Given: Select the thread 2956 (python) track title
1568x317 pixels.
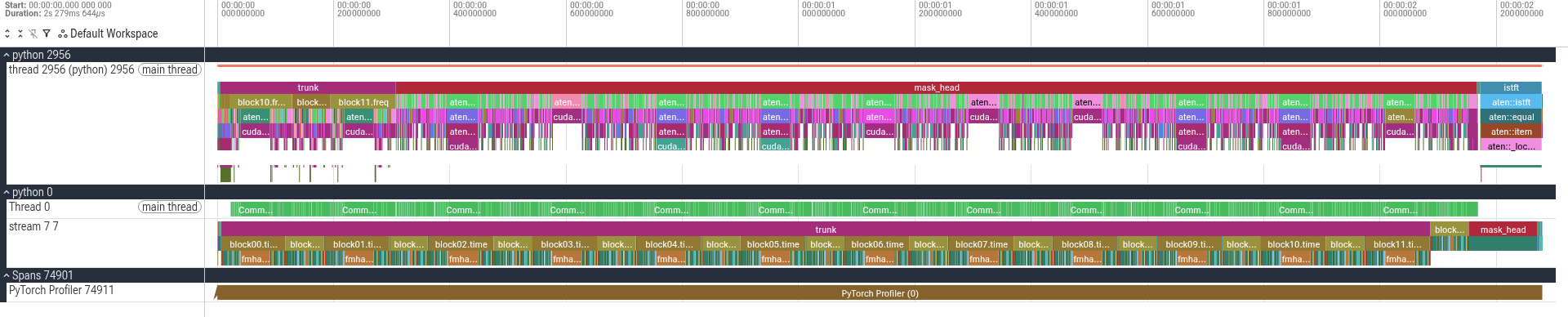Looking at the screenshot, I should pos(71,69).
